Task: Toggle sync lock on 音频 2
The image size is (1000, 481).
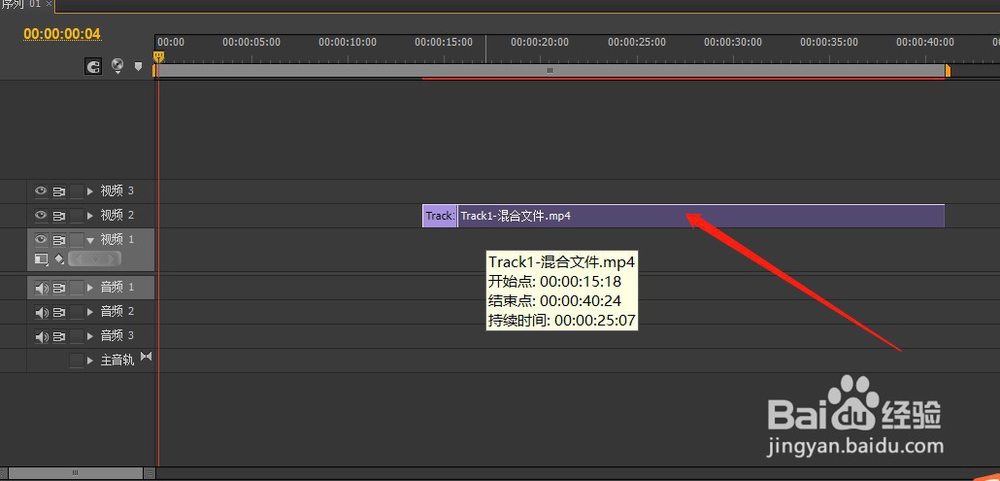Action: [x=59, y=312]
